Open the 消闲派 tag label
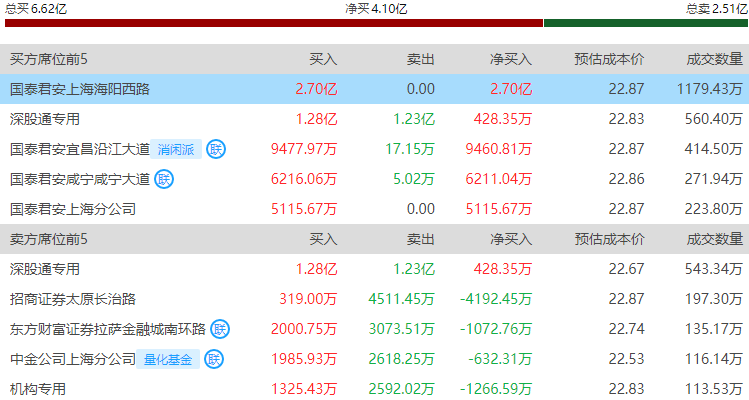 [176, 149]
